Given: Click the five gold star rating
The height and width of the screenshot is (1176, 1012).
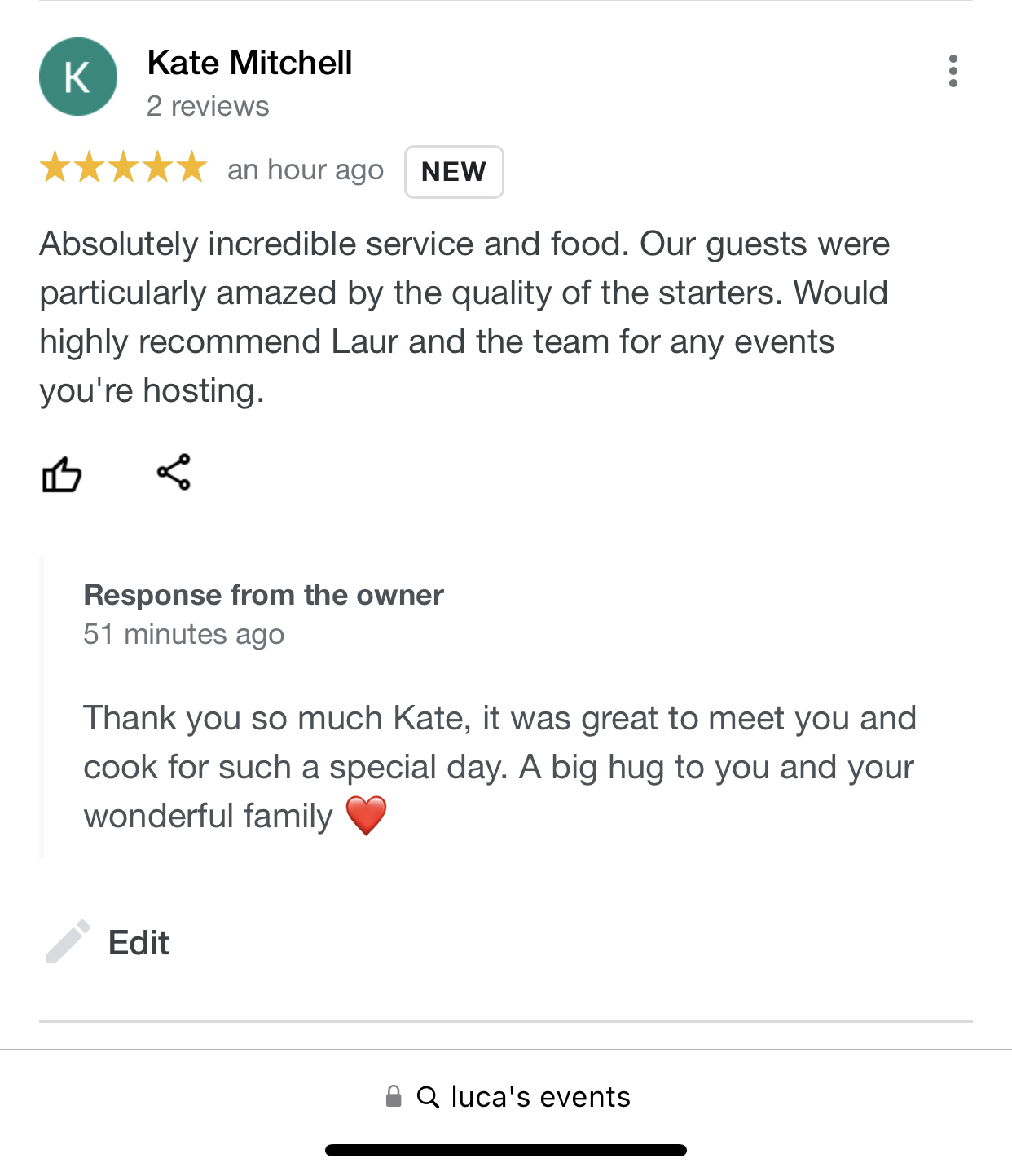Looking at the screenshot, I should pos(123,168).
